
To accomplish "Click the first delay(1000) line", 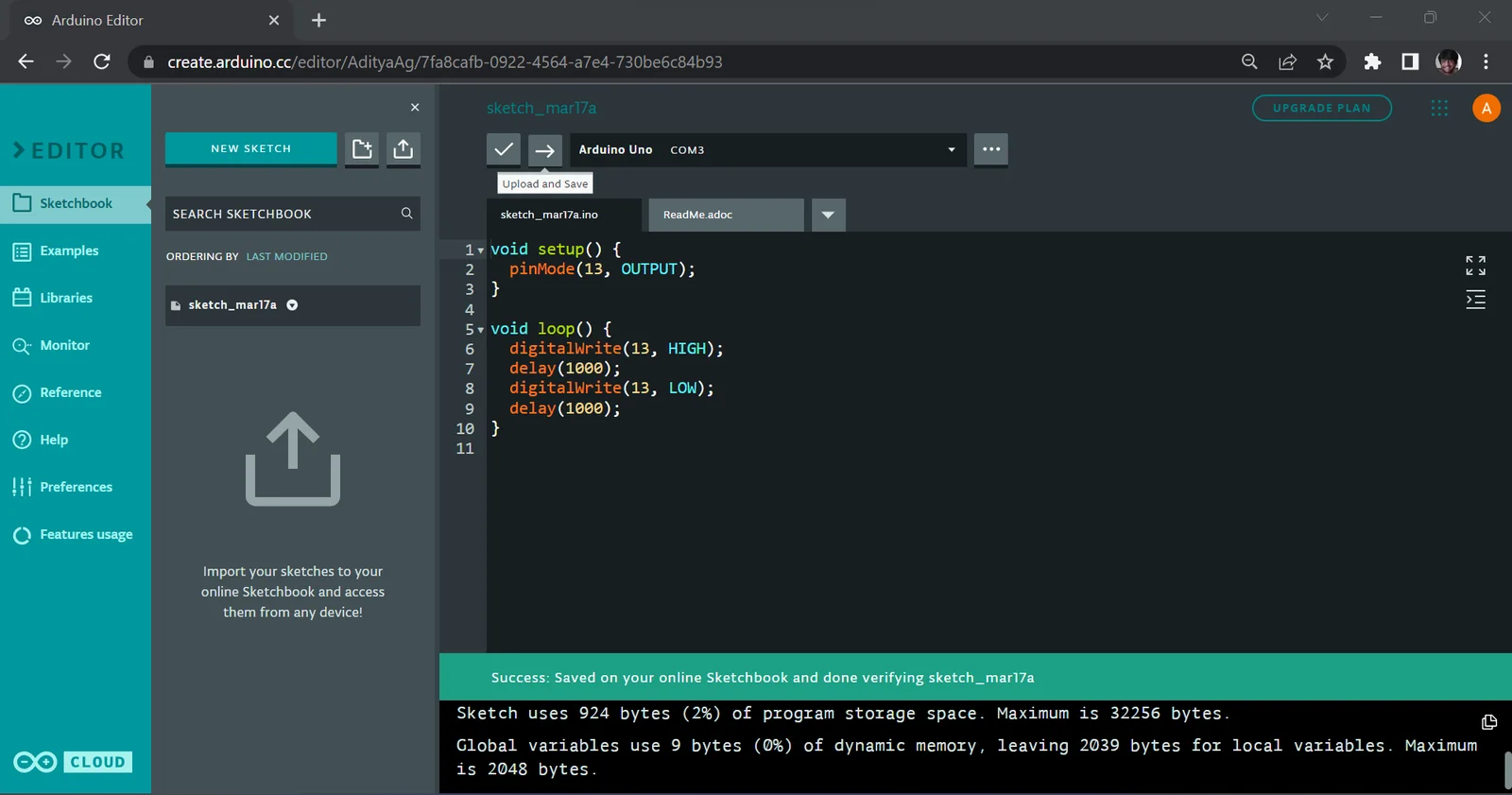I will point(565,369).
